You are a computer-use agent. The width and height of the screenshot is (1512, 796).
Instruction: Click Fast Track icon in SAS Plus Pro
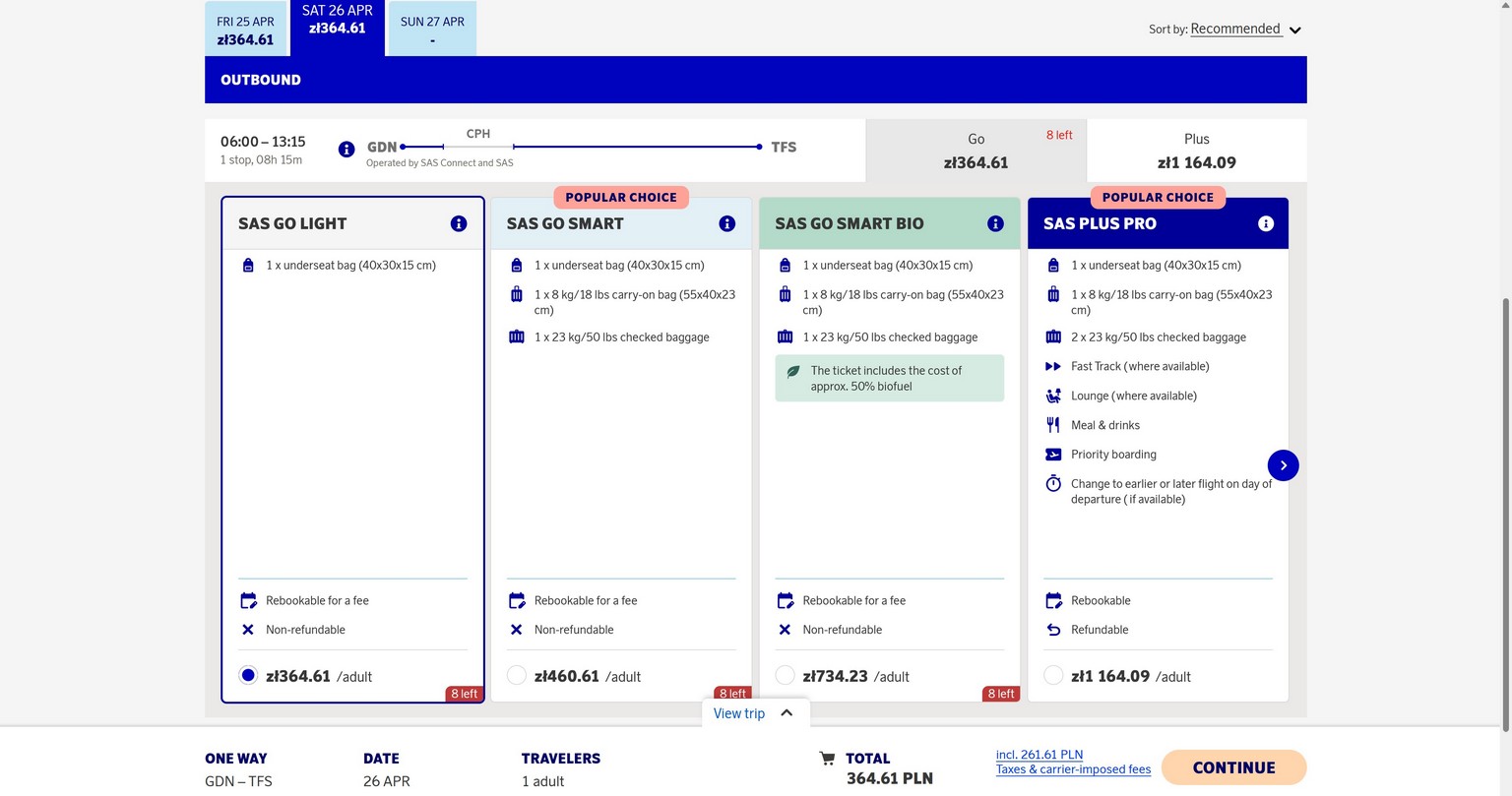coord(1053,366)
